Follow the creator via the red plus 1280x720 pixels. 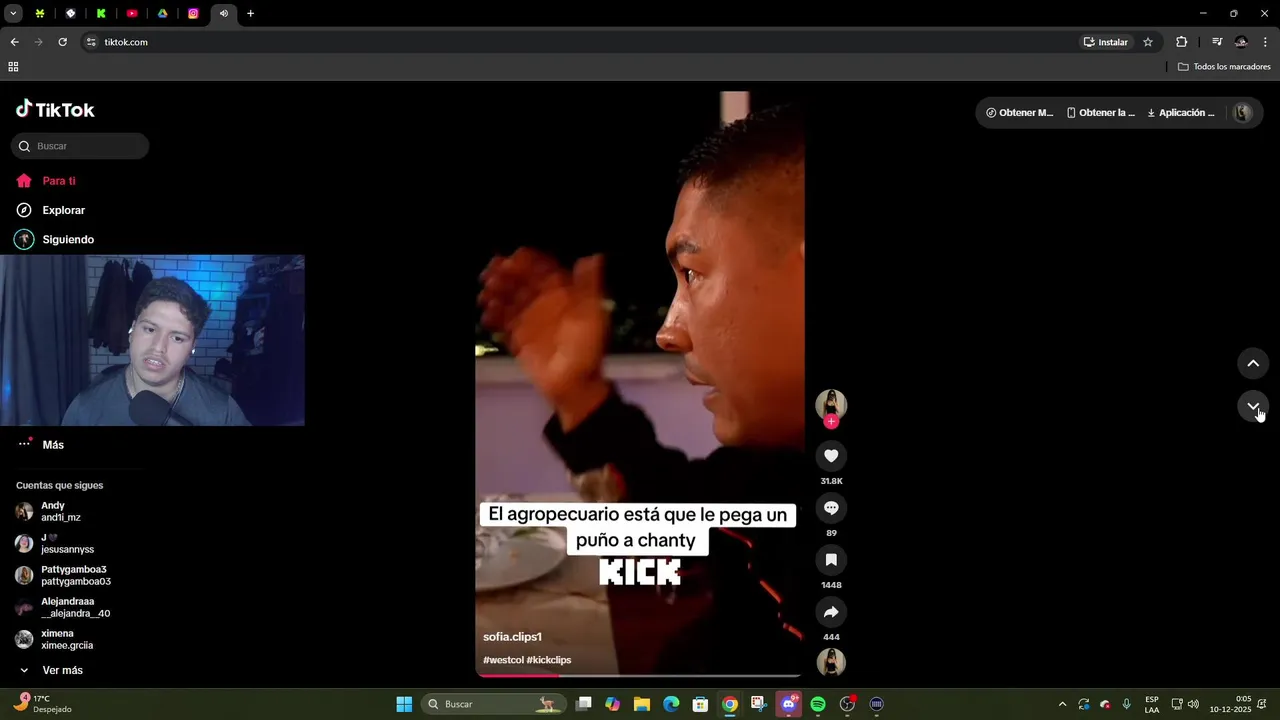click(x=831, y=422)
